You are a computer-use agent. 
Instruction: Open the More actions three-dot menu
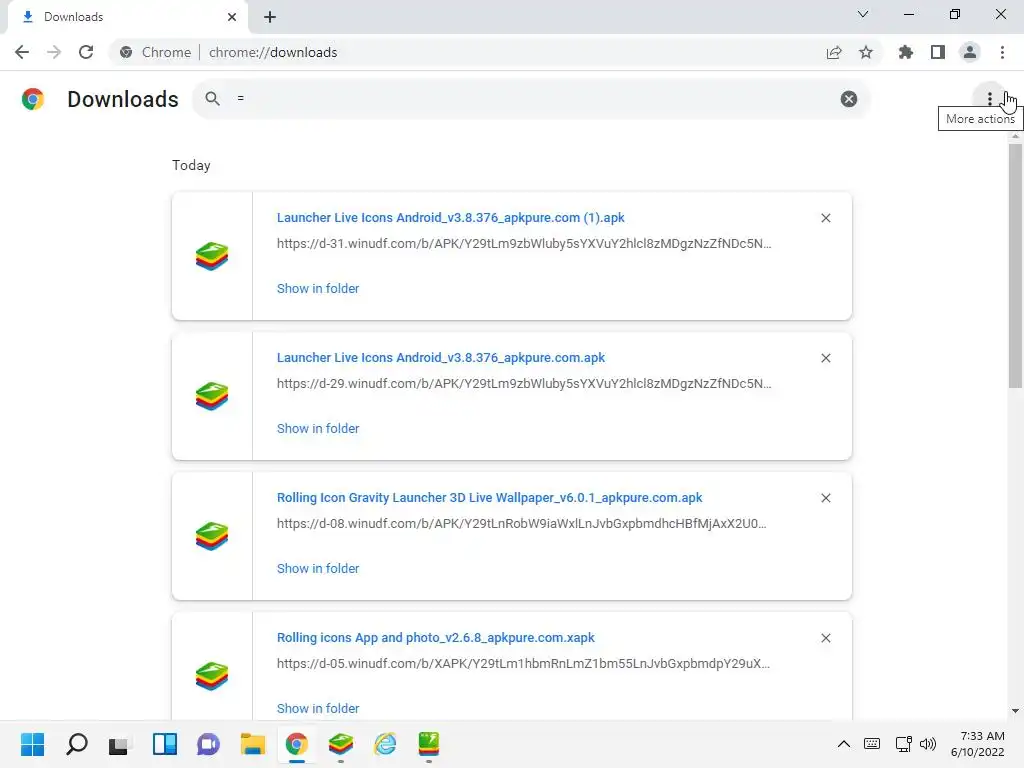(x=990, y=99)
